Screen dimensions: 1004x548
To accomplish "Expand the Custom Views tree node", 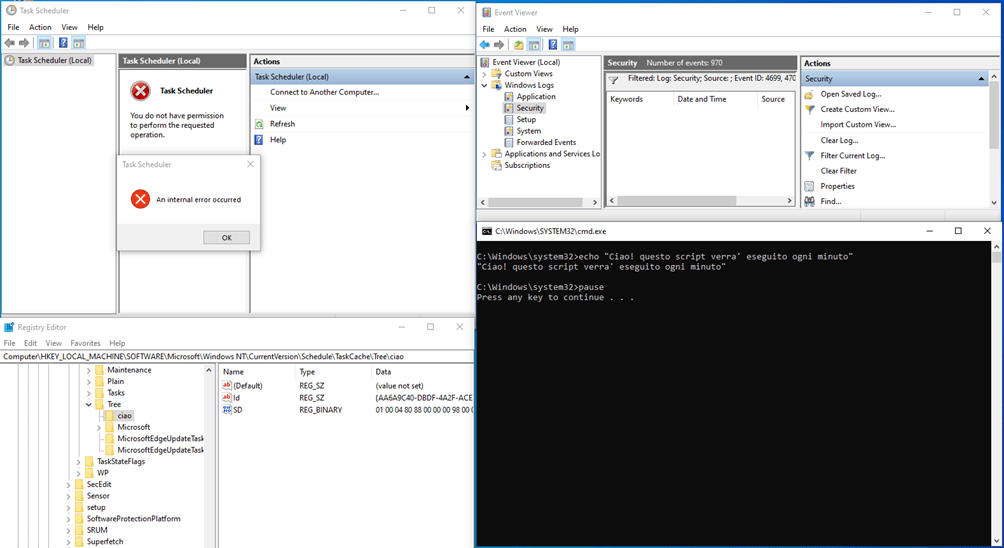I will pyautogui.click(x=485, y=74).
